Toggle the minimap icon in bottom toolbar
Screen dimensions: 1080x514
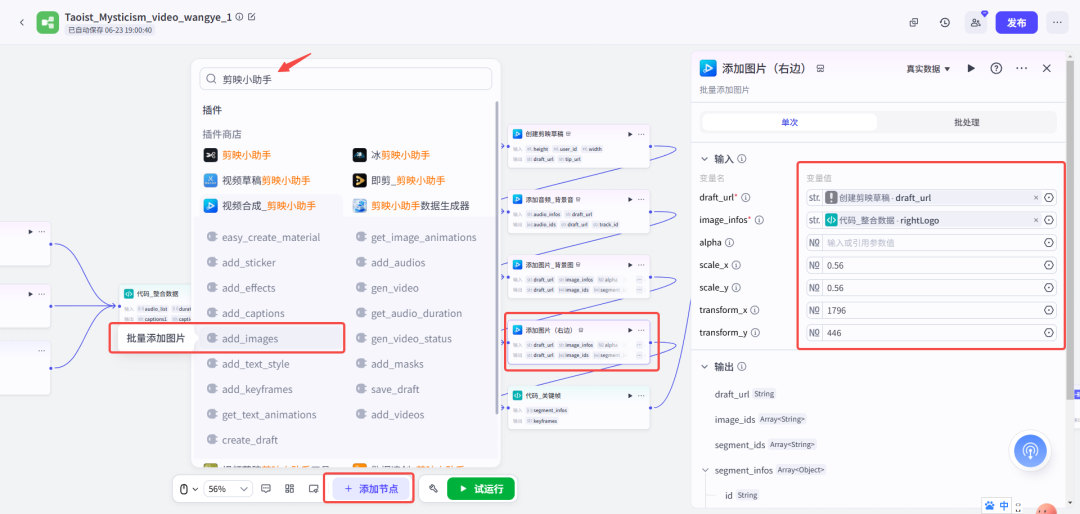point(313,489)
